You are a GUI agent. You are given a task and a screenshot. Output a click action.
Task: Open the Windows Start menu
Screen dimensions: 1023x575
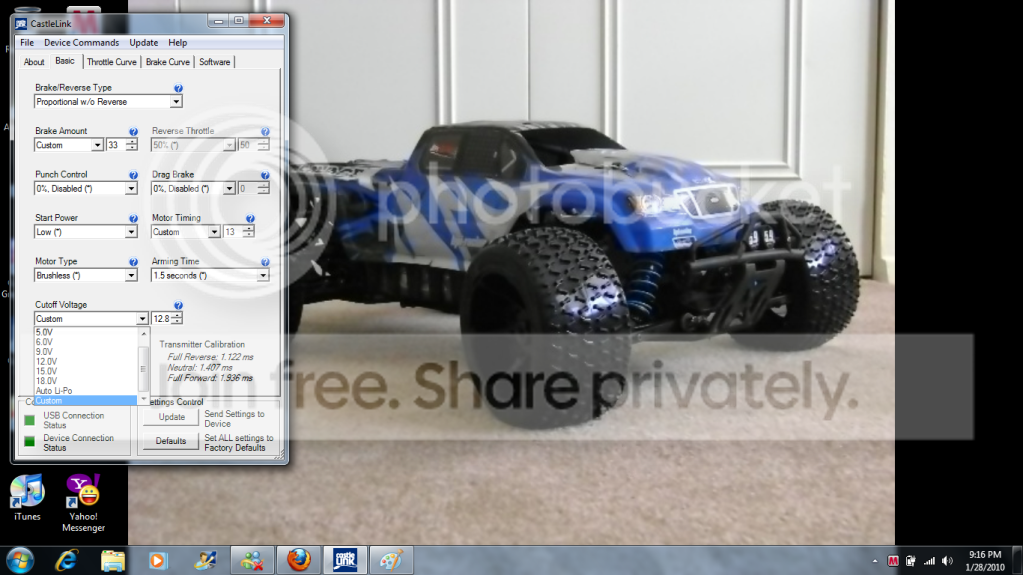(20, 561)
